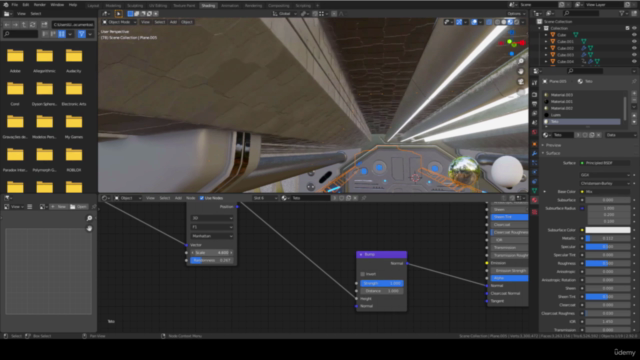Open the node editor Add menu
Image resolution: width=640 pixels, height=360 pixels.
pos(178,198)
